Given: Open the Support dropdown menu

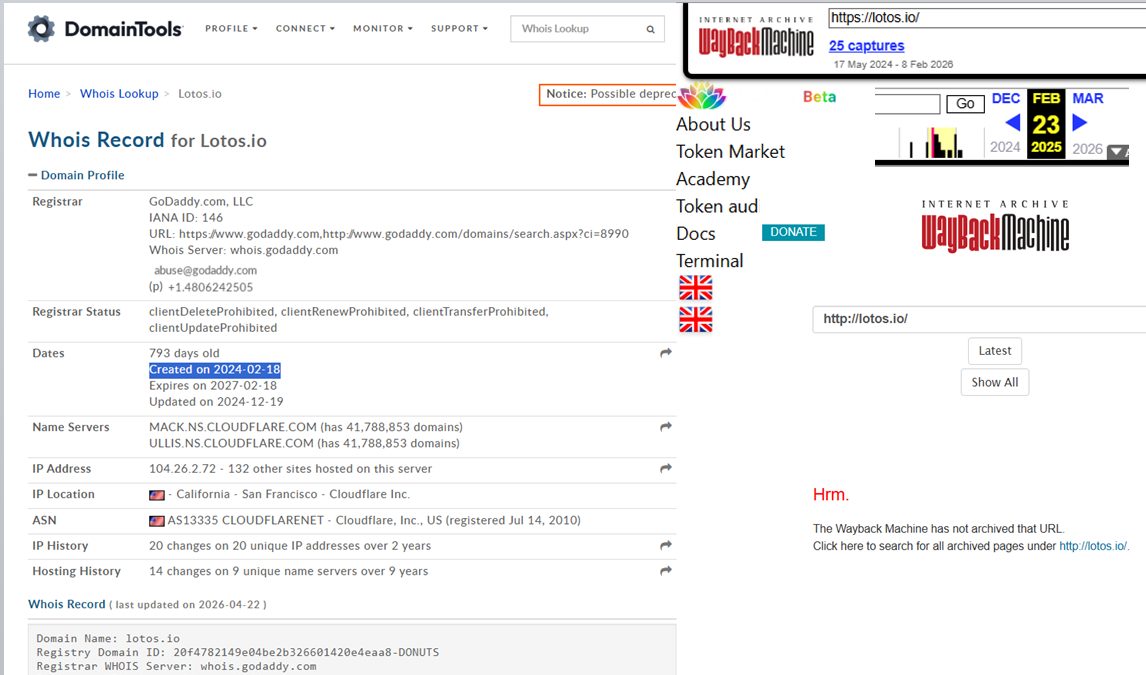Looking at the screenshot, I should (x=459, y=28).
